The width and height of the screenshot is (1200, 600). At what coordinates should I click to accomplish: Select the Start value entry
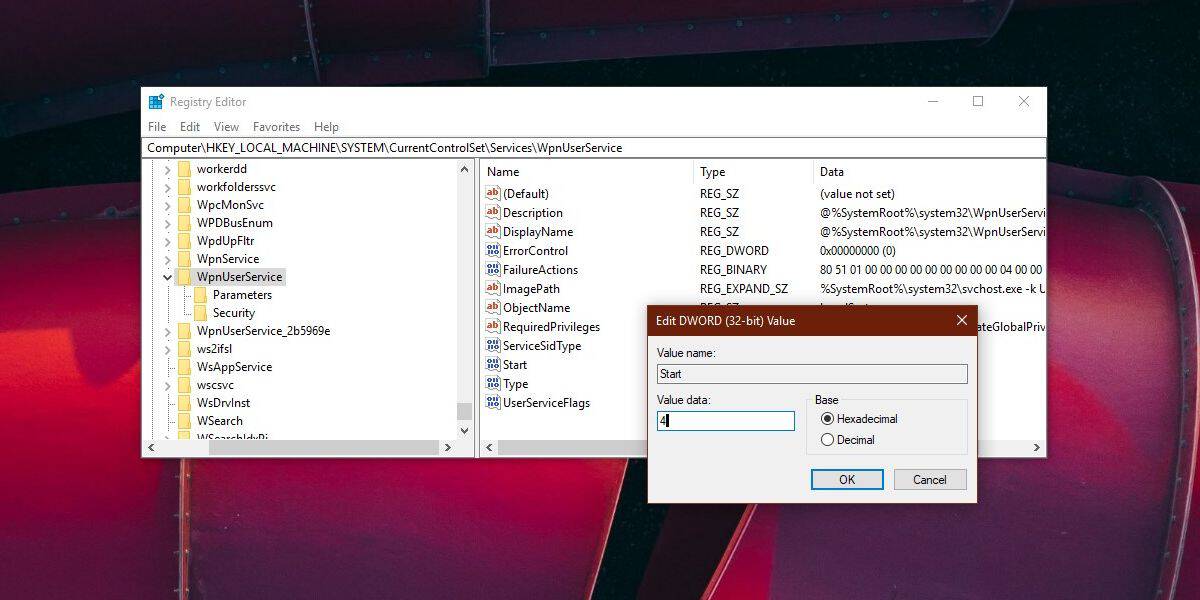point(515,365)
